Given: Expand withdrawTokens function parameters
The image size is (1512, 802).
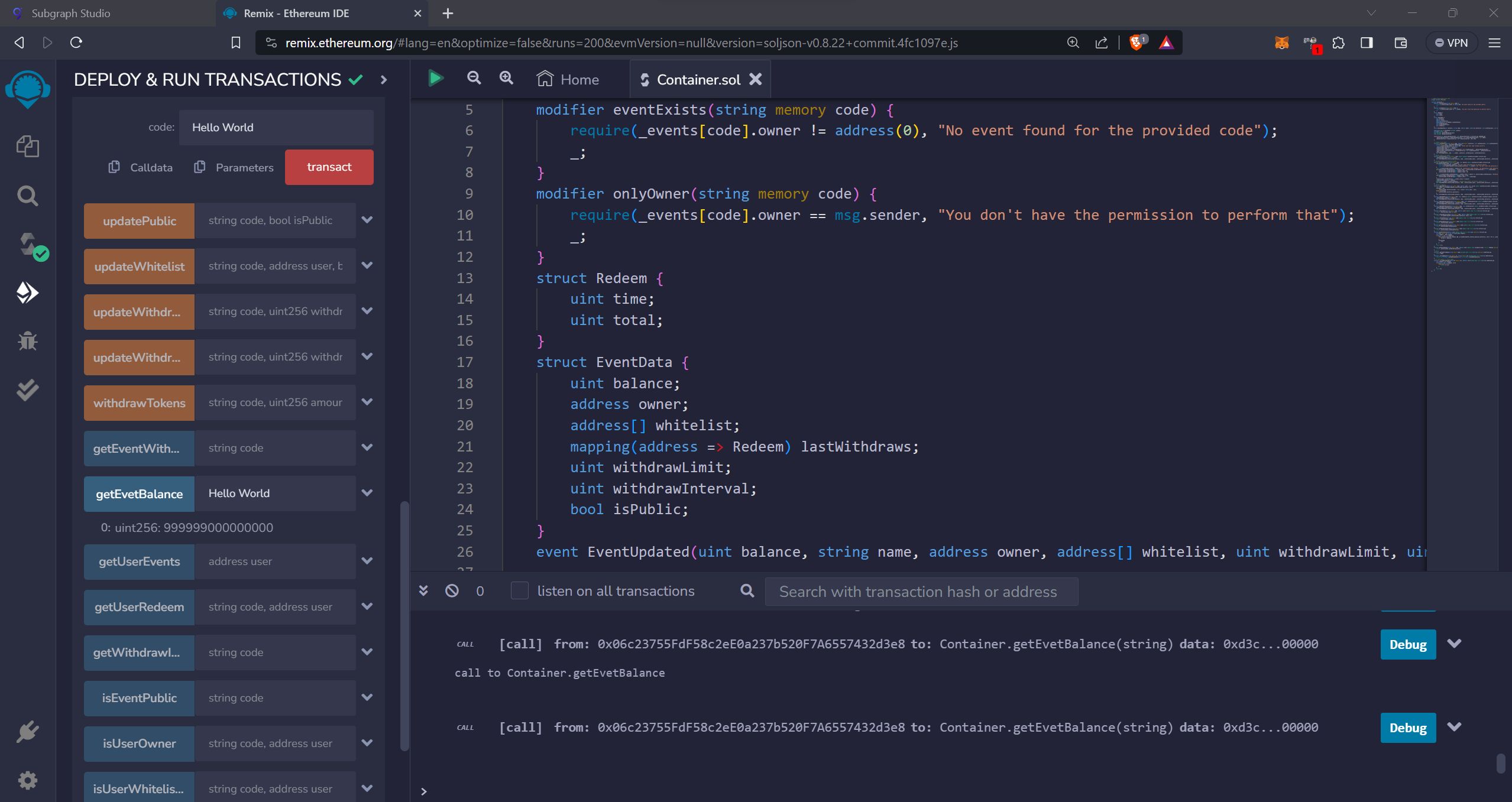Looking at the screenshot, I should point(367,402).
